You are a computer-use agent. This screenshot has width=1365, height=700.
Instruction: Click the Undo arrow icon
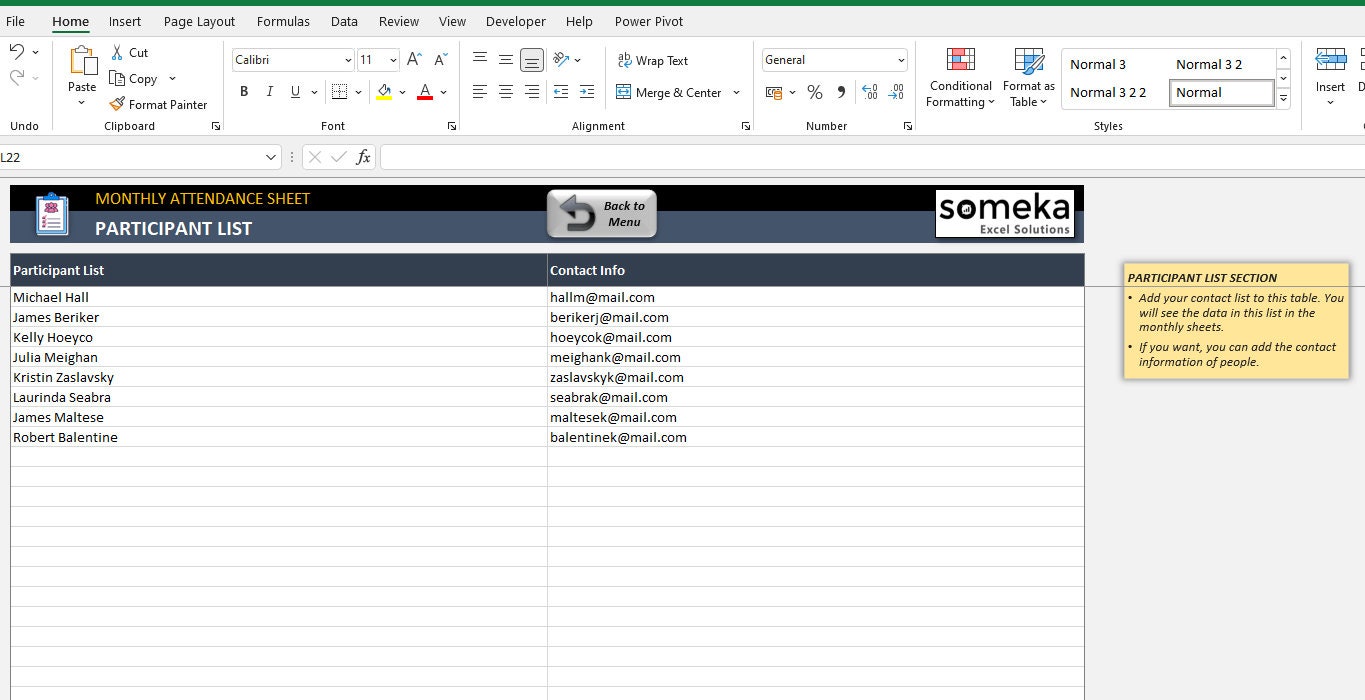16,51
